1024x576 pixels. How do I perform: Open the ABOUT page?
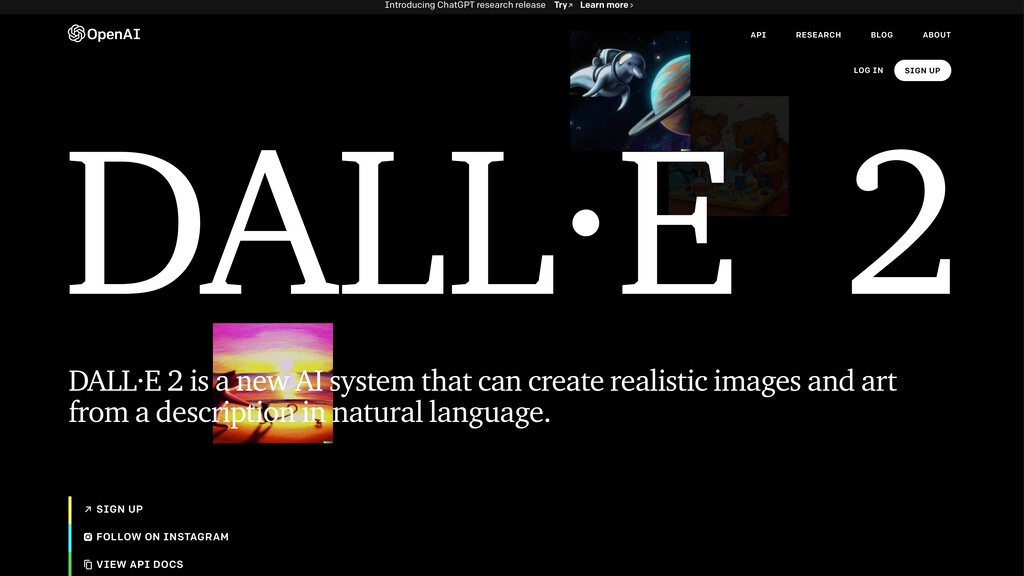(937, 34)
